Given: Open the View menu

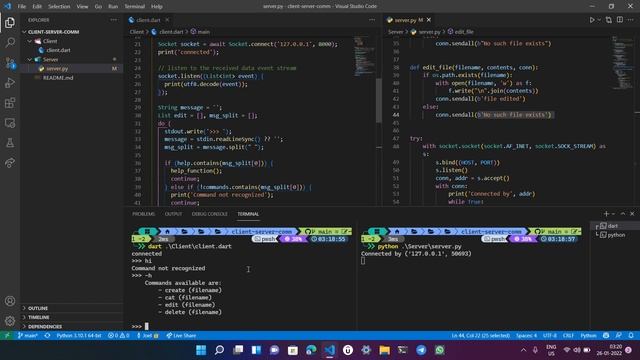Looking at the screenshot, I should (x=82, y=6).
